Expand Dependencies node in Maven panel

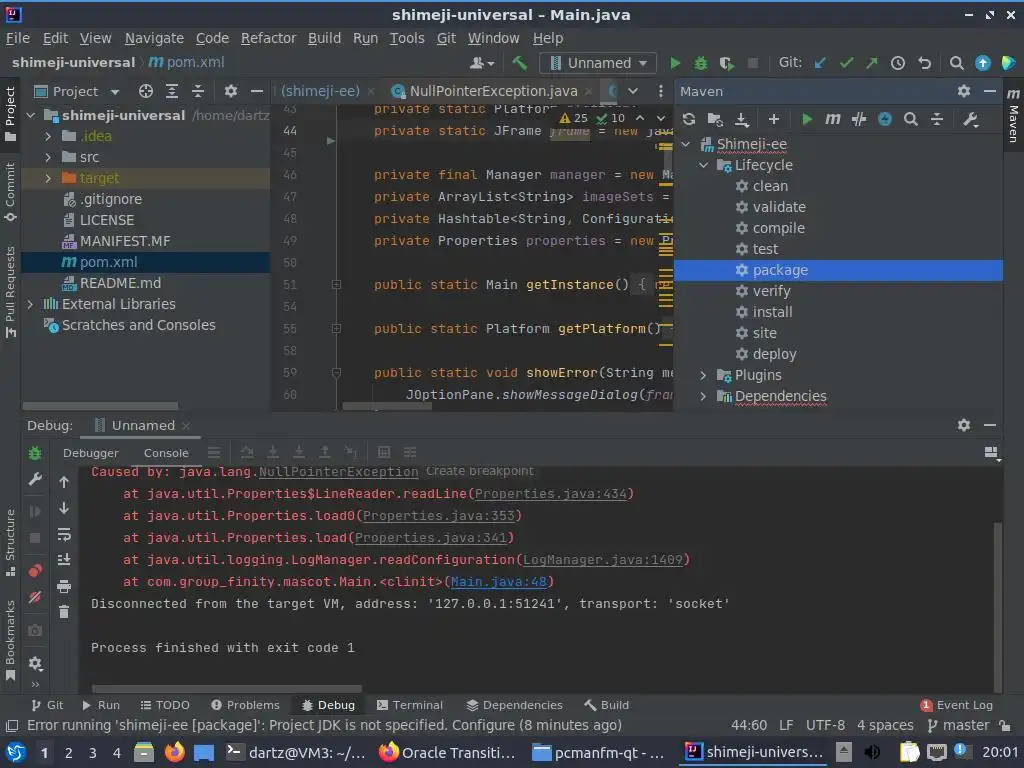point(703,396)
